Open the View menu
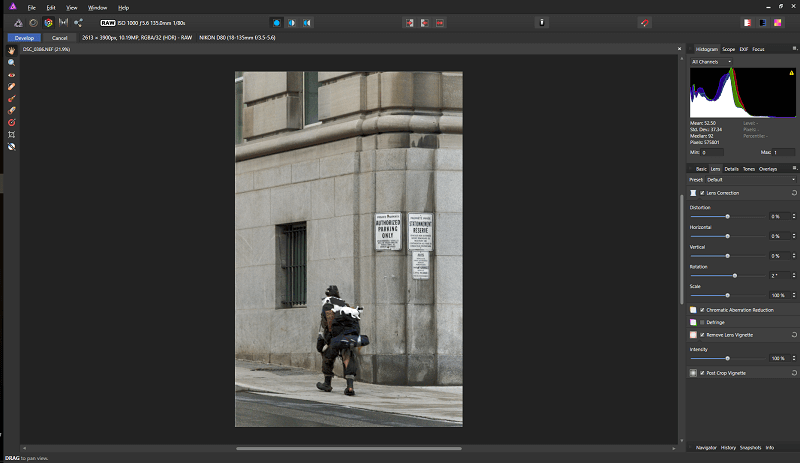This screenshot has height=463, width=800. pos(72,8)
